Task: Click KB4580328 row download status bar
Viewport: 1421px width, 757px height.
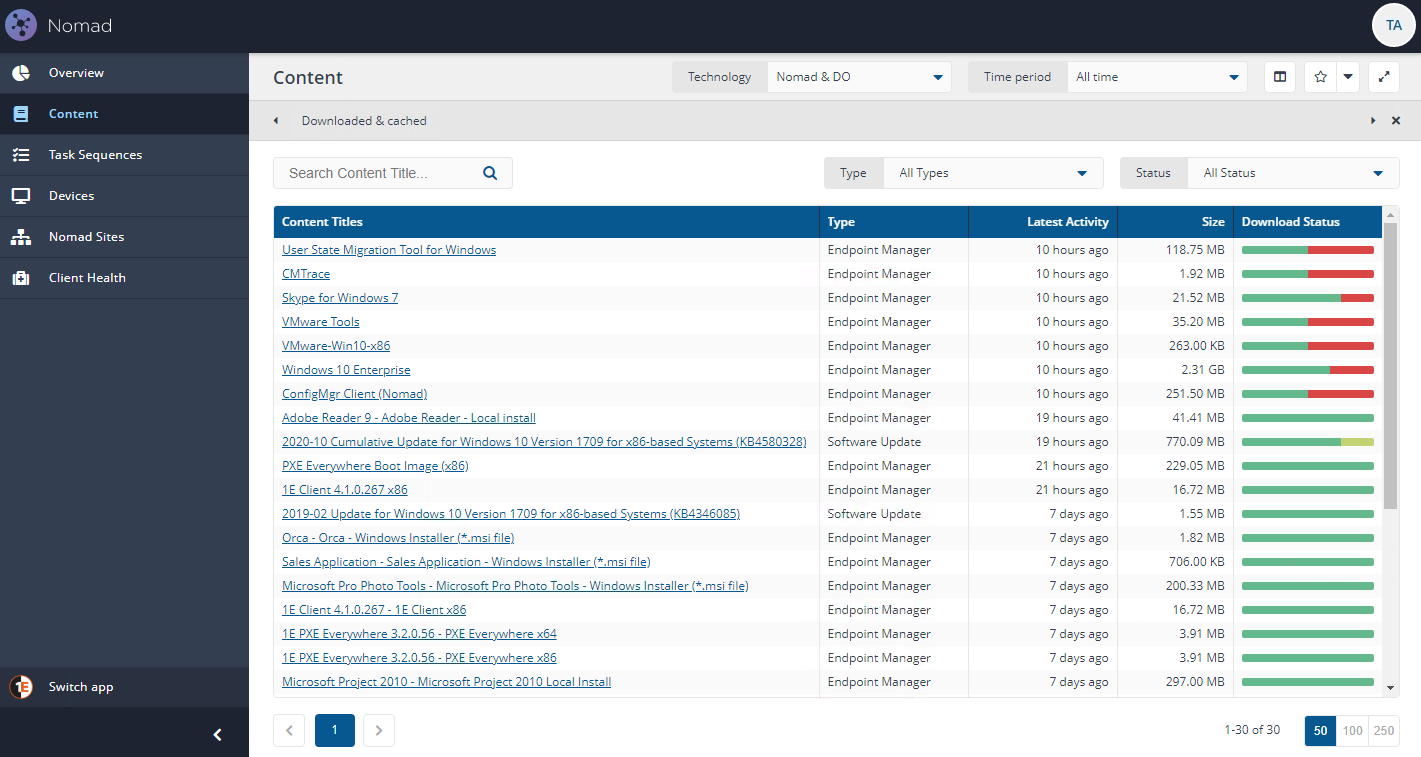Action: (x=1308, y=442)
